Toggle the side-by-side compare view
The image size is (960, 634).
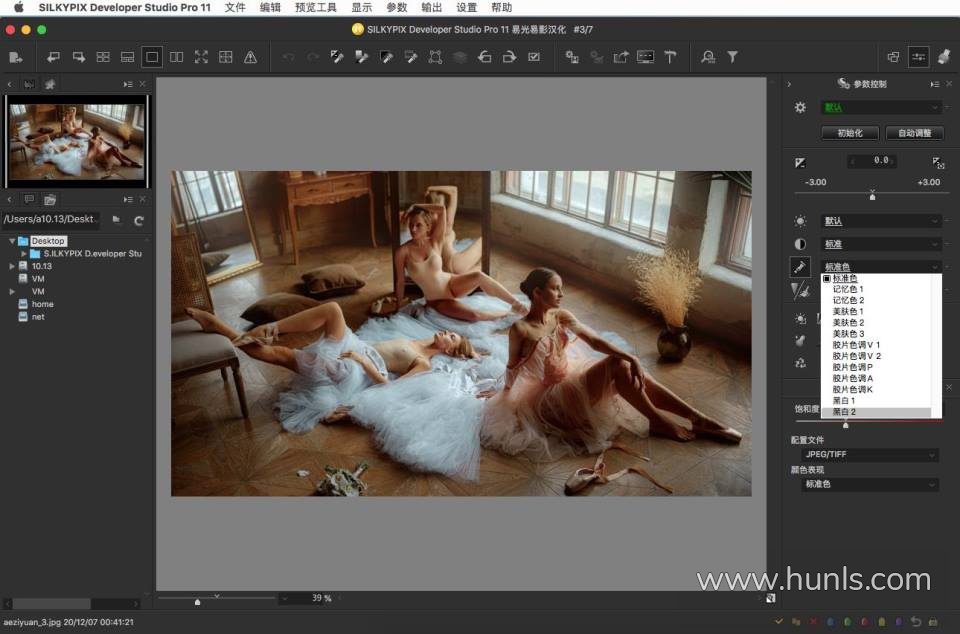tap(177, 57)
